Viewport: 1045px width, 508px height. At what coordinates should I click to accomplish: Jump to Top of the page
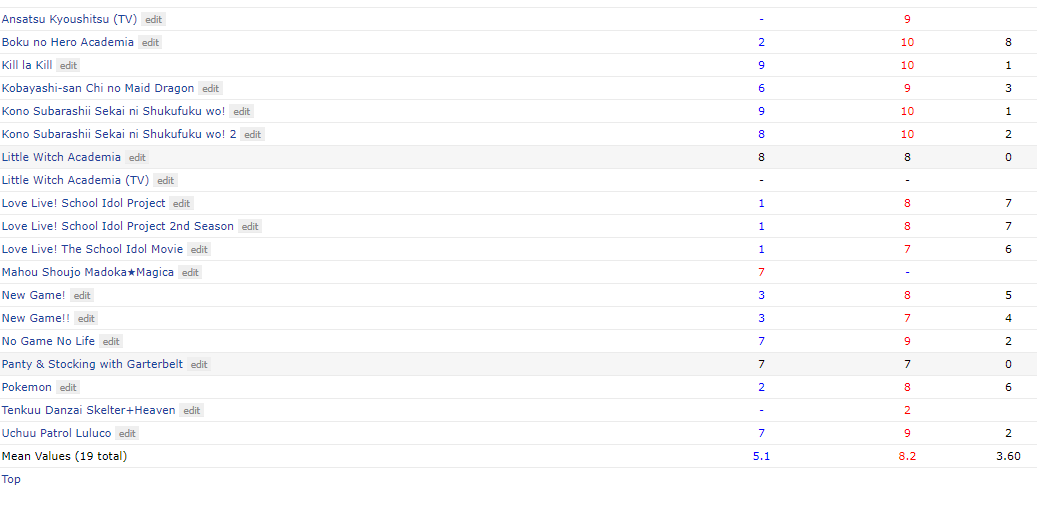(x=11, y=479)
